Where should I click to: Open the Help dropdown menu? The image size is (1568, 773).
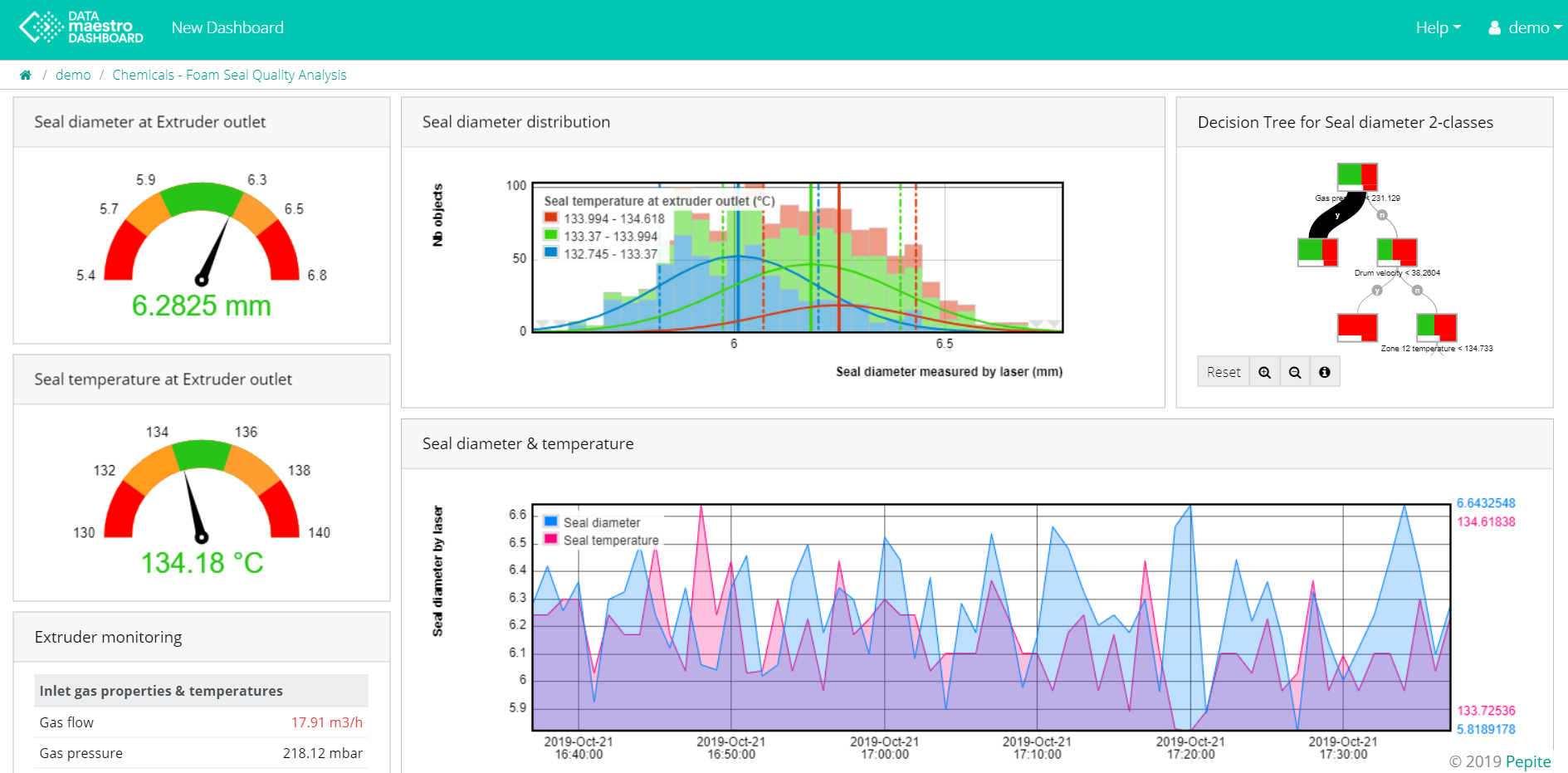coord(1438,27)
